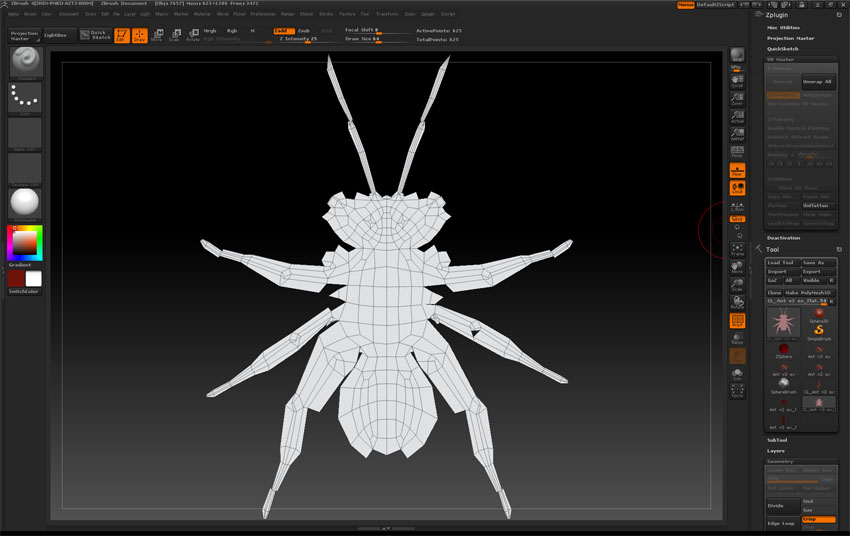850x536 pixels.
Task: Open the Zplugin menu in menu bar
Action: click(428, 14)
